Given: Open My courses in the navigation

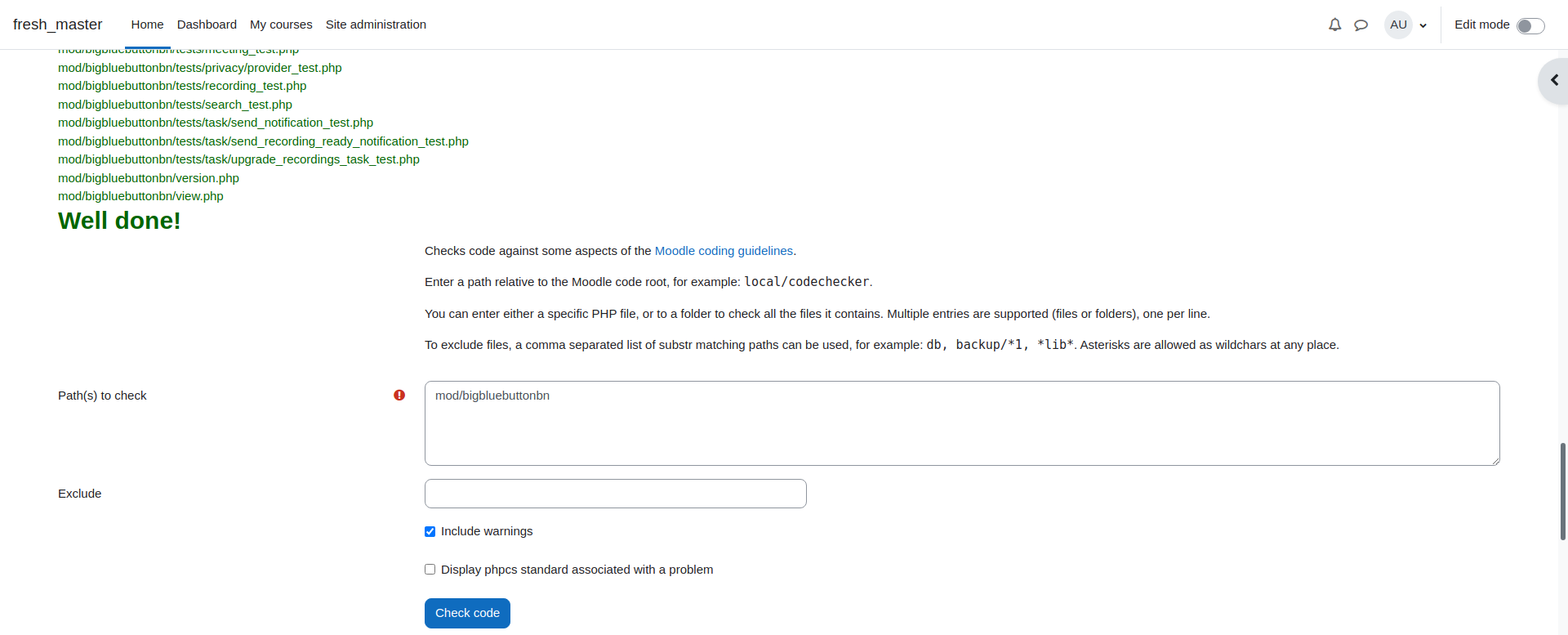Looking at the screenshot, I should tap(281, 25).
